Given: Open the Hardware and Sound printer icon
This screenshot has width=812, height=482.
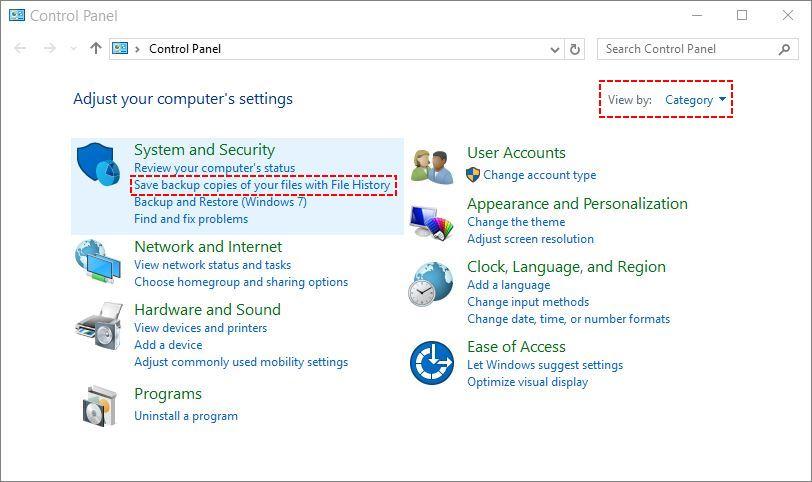Looking at the screenshot, I should pos(99,326).
